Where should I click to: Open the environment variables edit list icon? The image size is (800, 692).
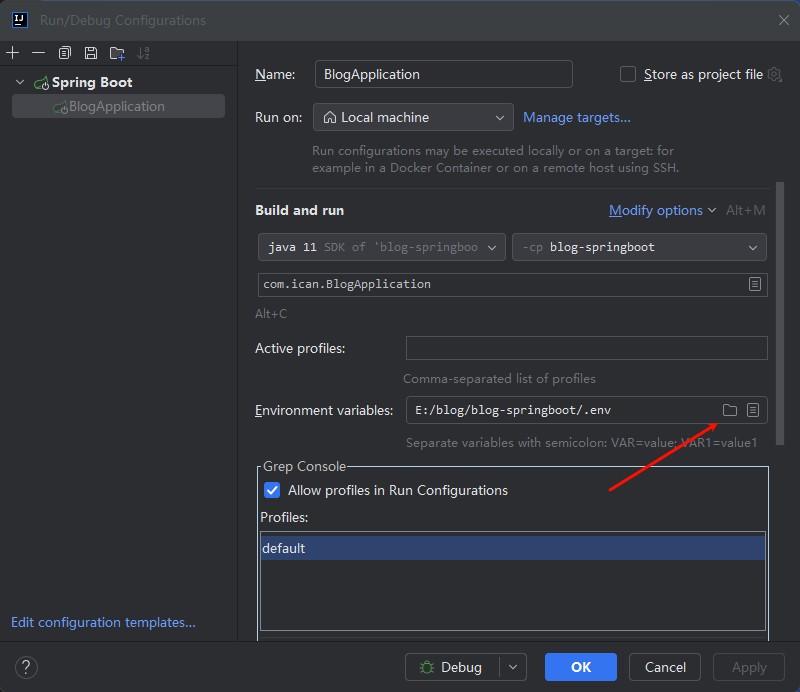(x=754, y=410)
